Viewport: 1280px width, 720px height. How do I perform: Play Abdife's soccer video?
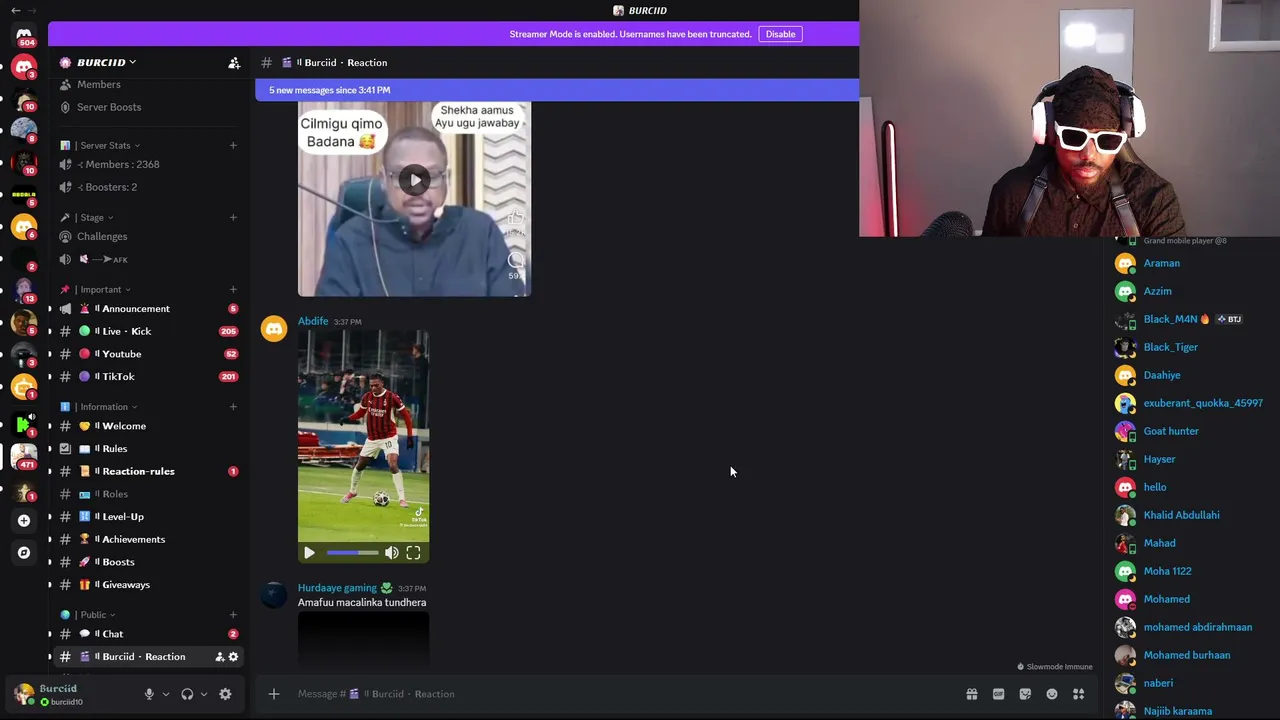click(309, 553)
